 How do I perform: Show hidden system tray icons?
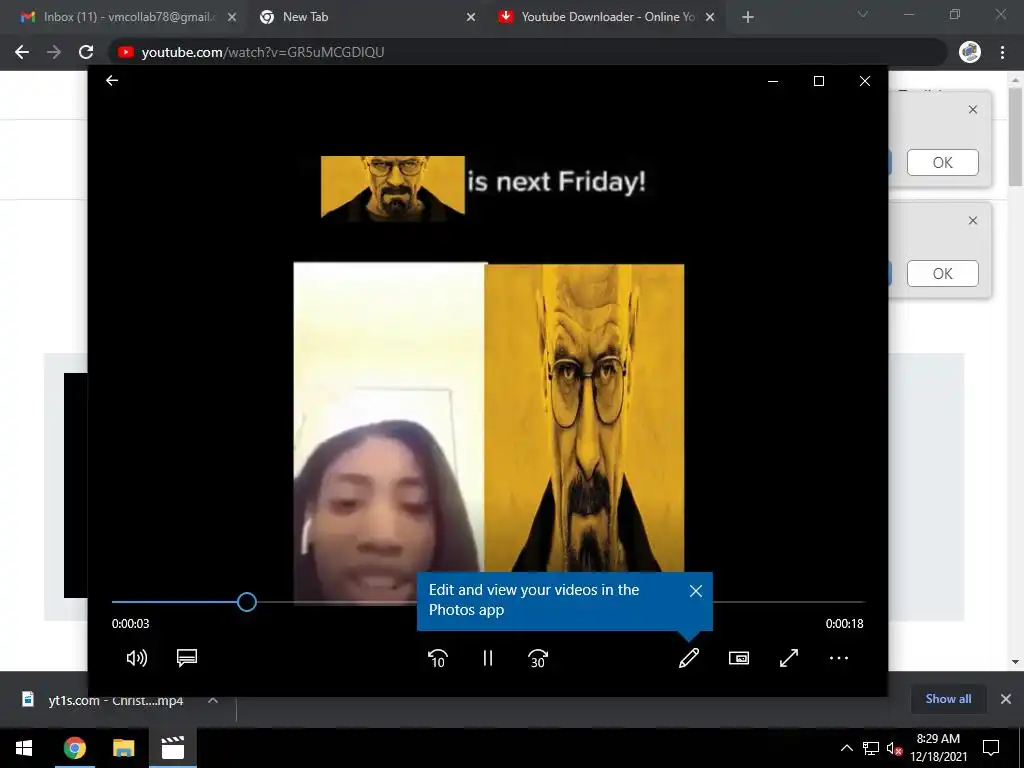click(x=846, y=748)
